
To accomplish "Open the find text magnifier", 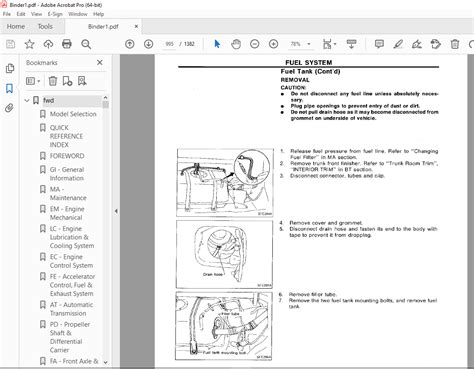I will point(86,44).
